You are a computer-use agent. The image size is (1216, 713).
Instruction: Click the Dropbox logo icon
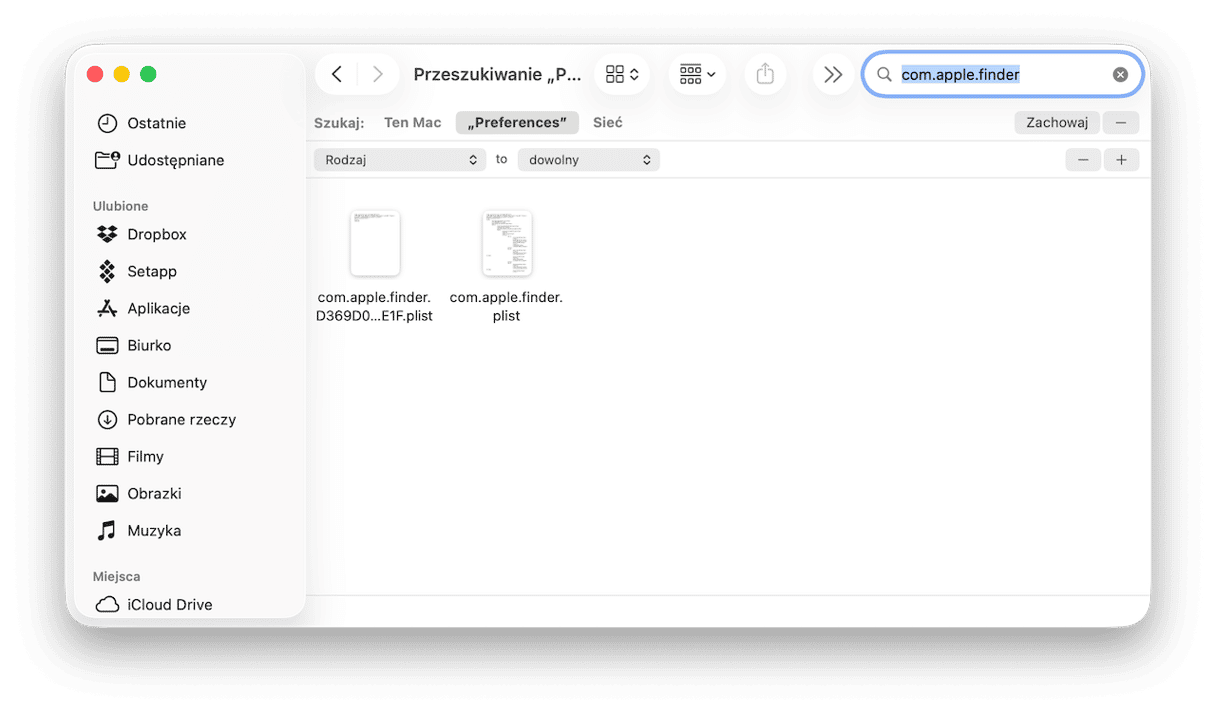(107, 234)
